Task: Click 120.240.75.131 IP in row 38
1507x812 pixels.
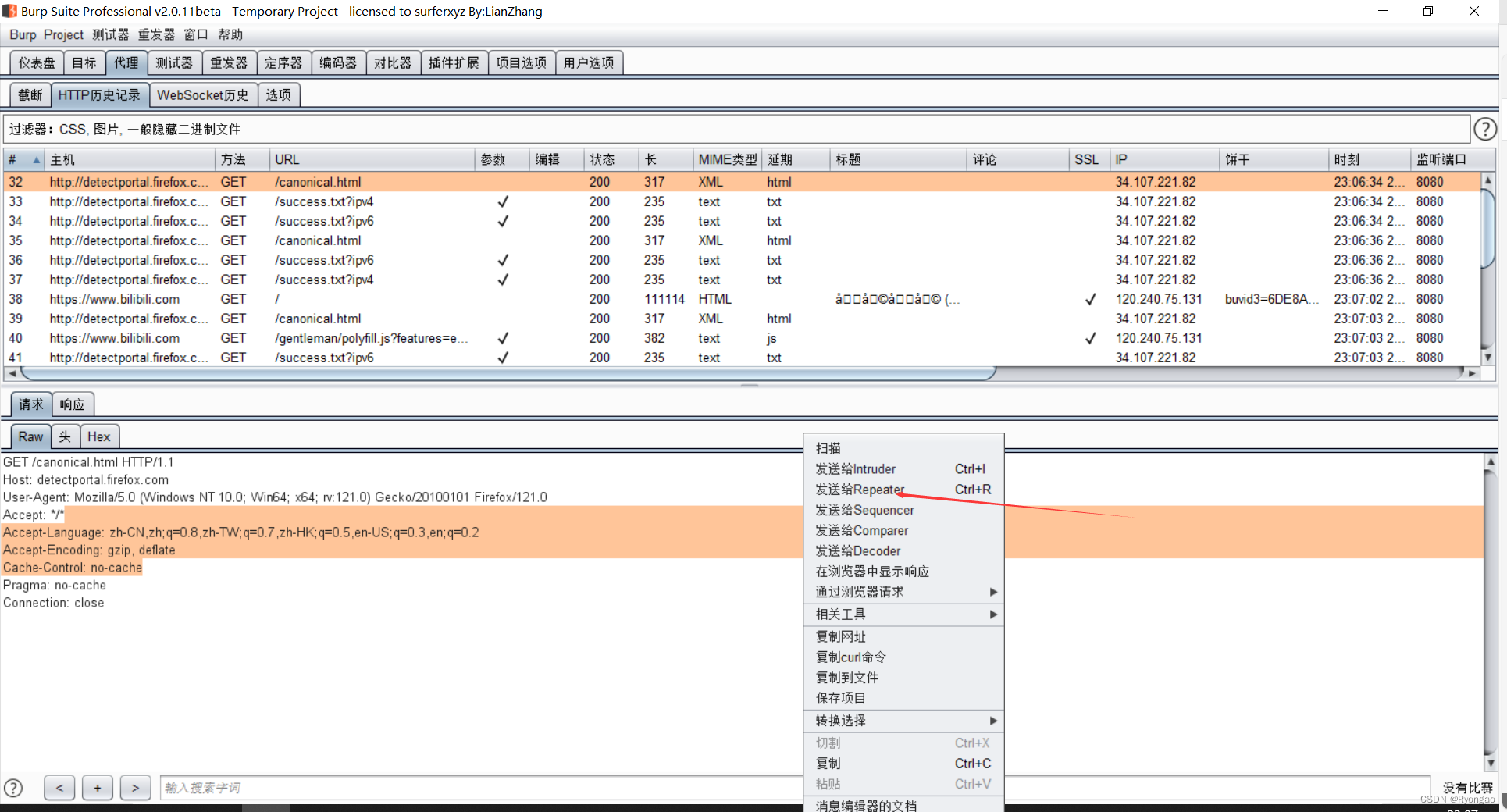Action: (x=1159, y=299)
